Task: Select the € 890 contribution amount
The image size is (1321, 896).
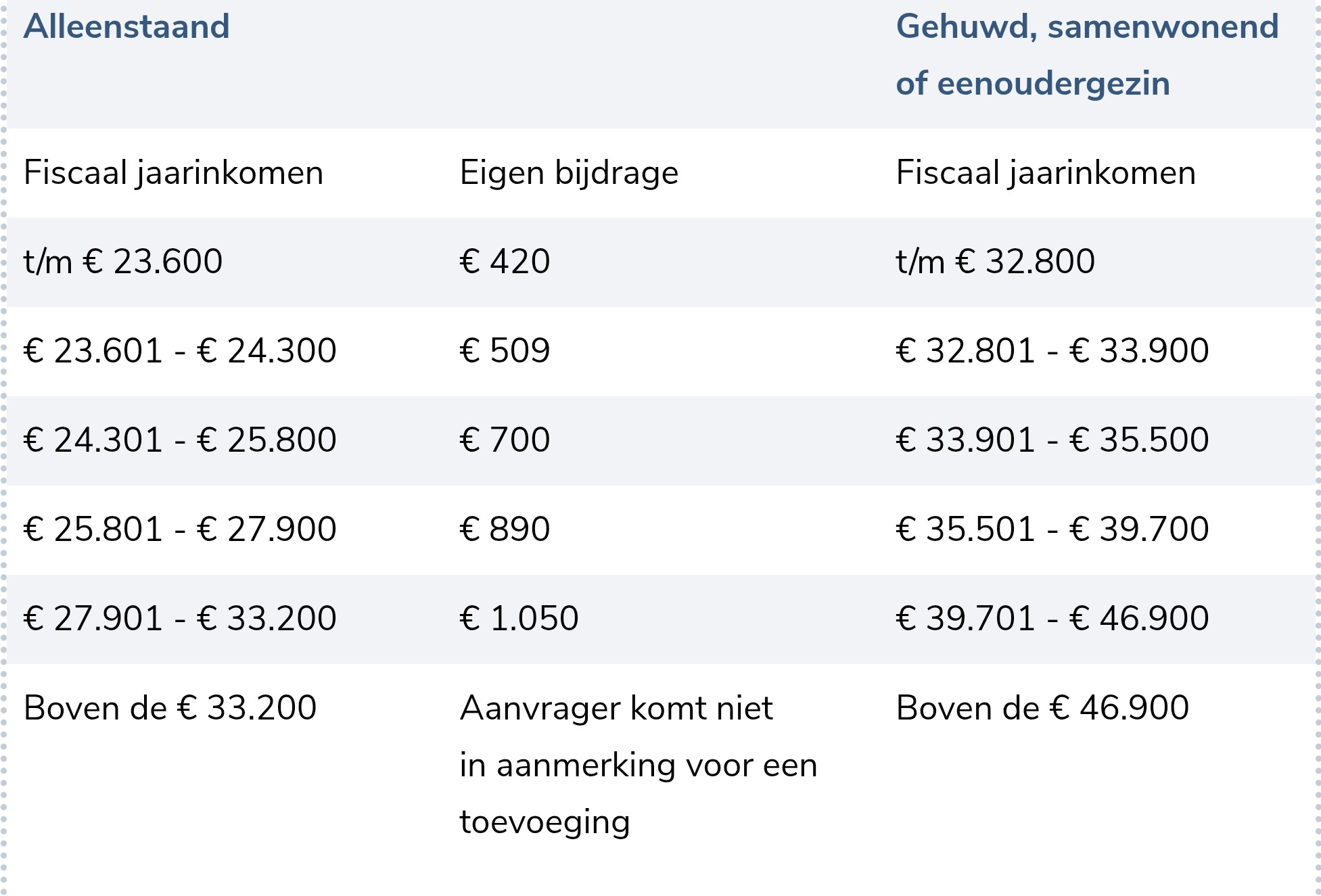Action: click(x=505, y=529)
